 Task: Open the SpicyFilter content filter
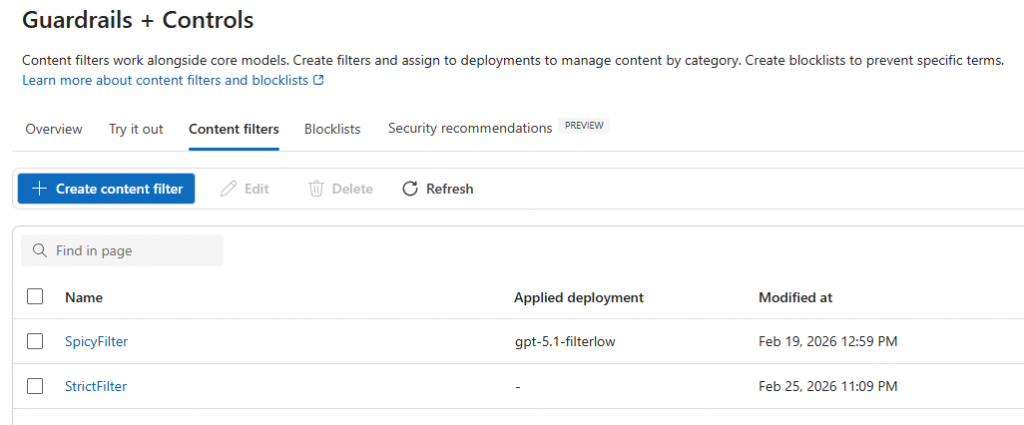coord(96,342)
